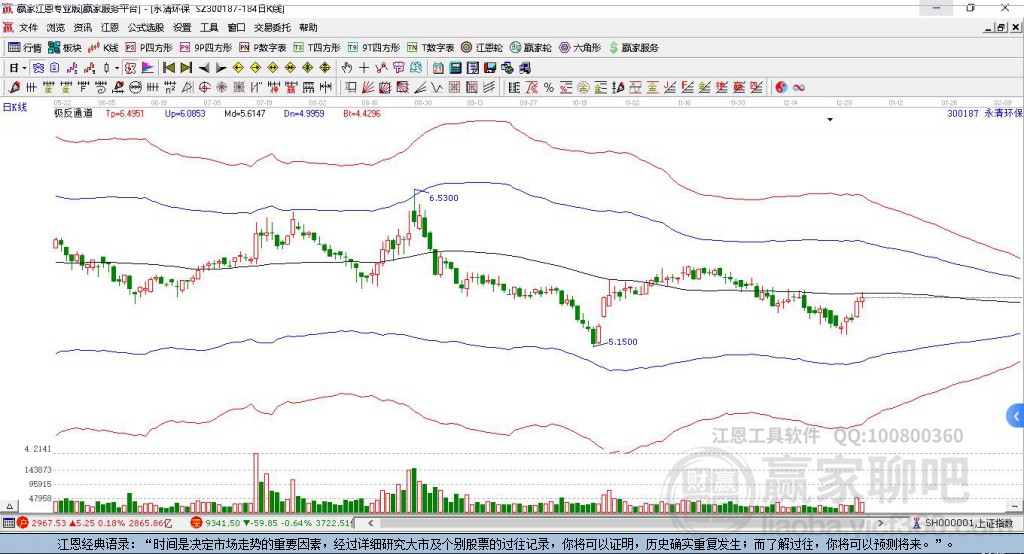Image resolution: width=1024 pixels, height=554 pixels.
Task: Open the 江恩轮 Gann wheel tool
Action: (x=482, y=48)
